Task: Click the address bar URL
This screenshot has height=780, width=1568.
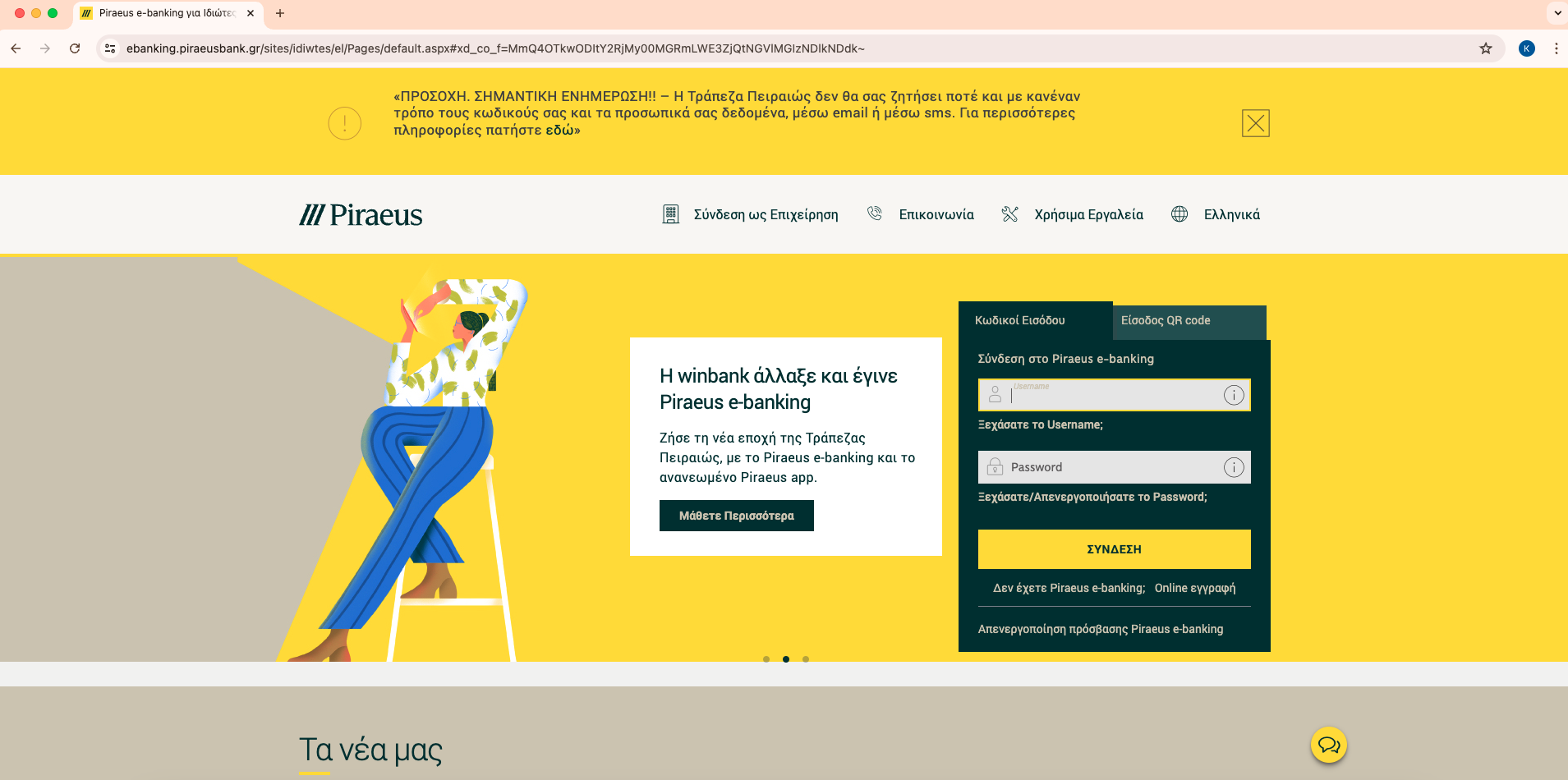Action: (x=495, y=48)
